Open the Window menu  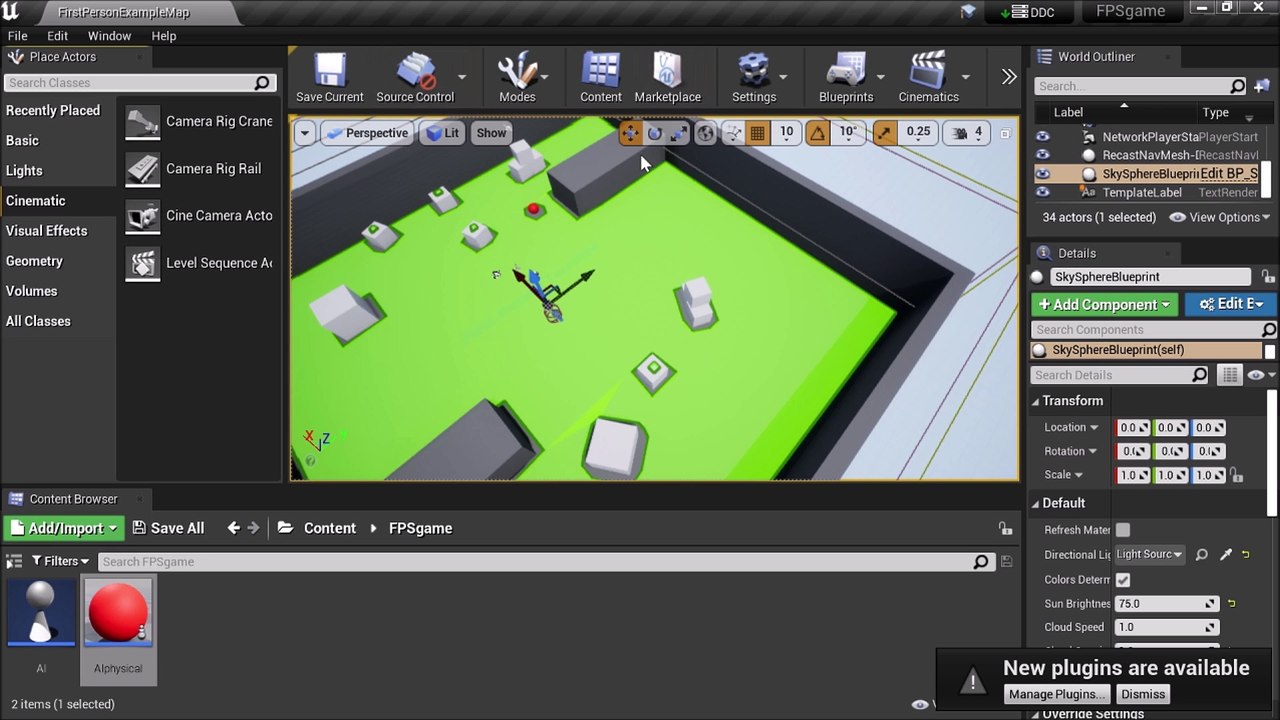(109, 36)
